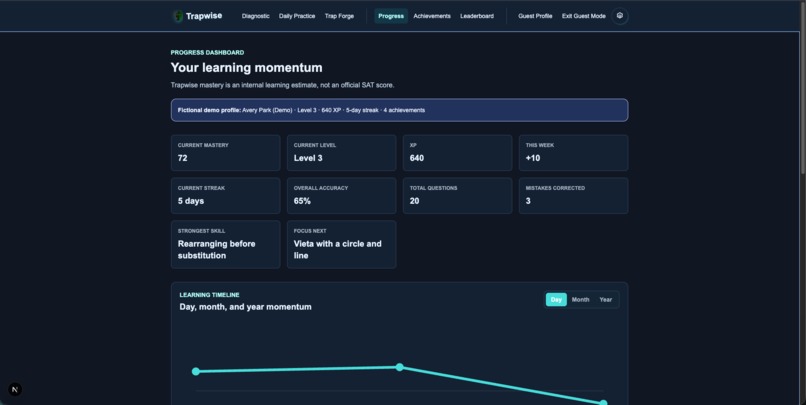
Task: Click the middle peak data point on chart
Action: (x=399, y=367)
